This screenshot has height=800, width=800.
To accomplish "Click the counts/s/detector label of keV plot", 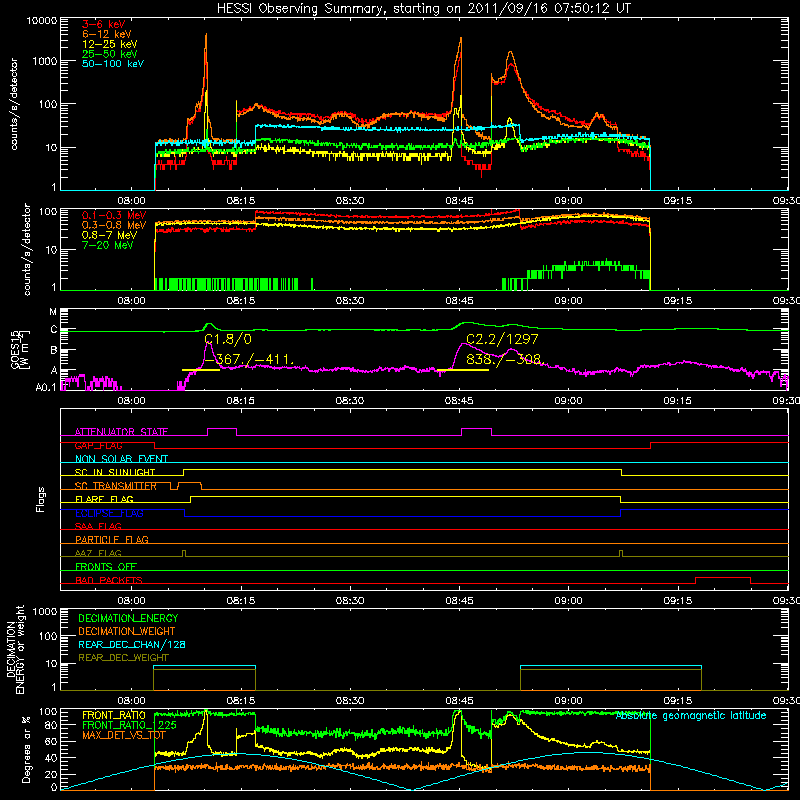I will pos(14,104).
